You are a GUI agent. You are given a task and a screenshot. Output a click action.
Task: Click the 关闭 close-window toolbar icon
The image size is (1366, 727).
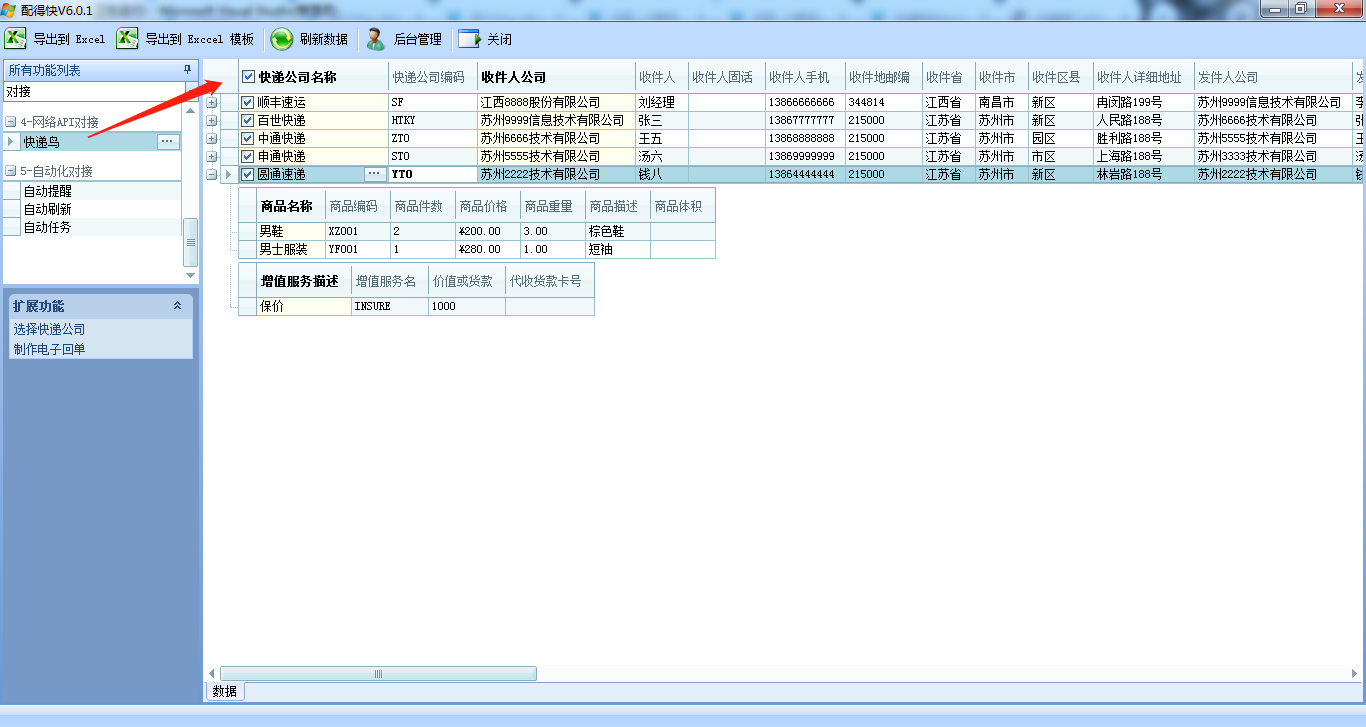(x=469, y=39)
